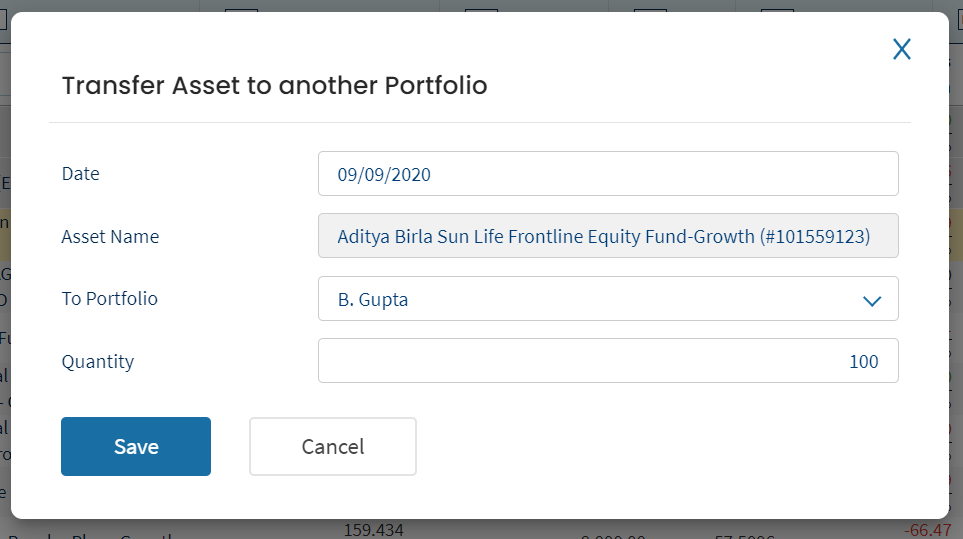
Task: Open the B. Gupta portfolio selector
Action: (x=607, y=299)
